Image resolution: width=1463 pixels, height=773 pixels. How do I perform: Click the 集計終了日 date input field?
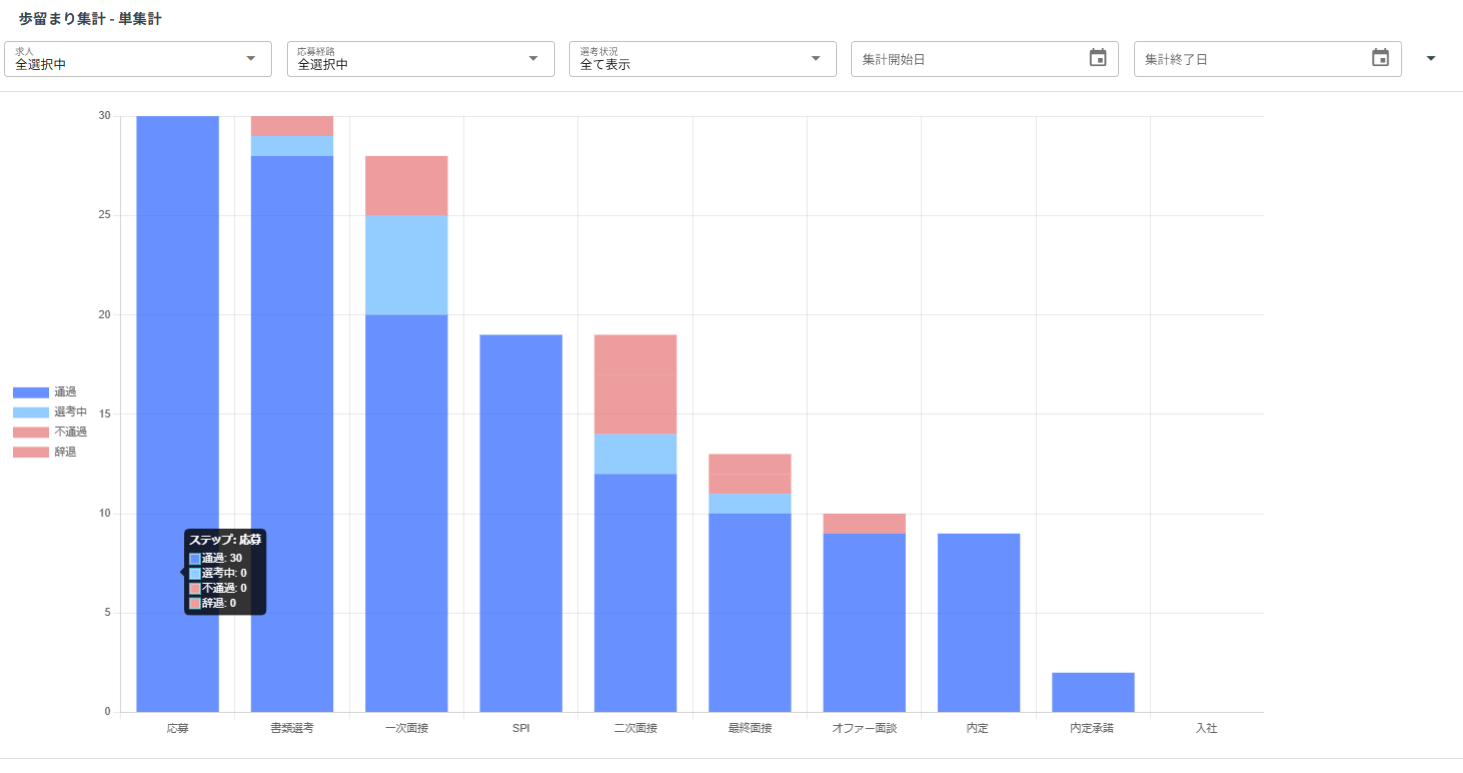pyautogui.click(x=1267, y=59)
